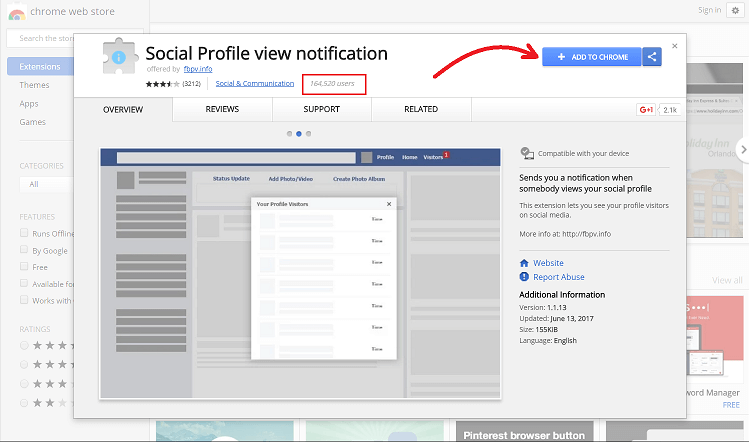Select the second screenshot carousel dot
749x442 pixels.
pyautogui.click(x=298, y=133)
